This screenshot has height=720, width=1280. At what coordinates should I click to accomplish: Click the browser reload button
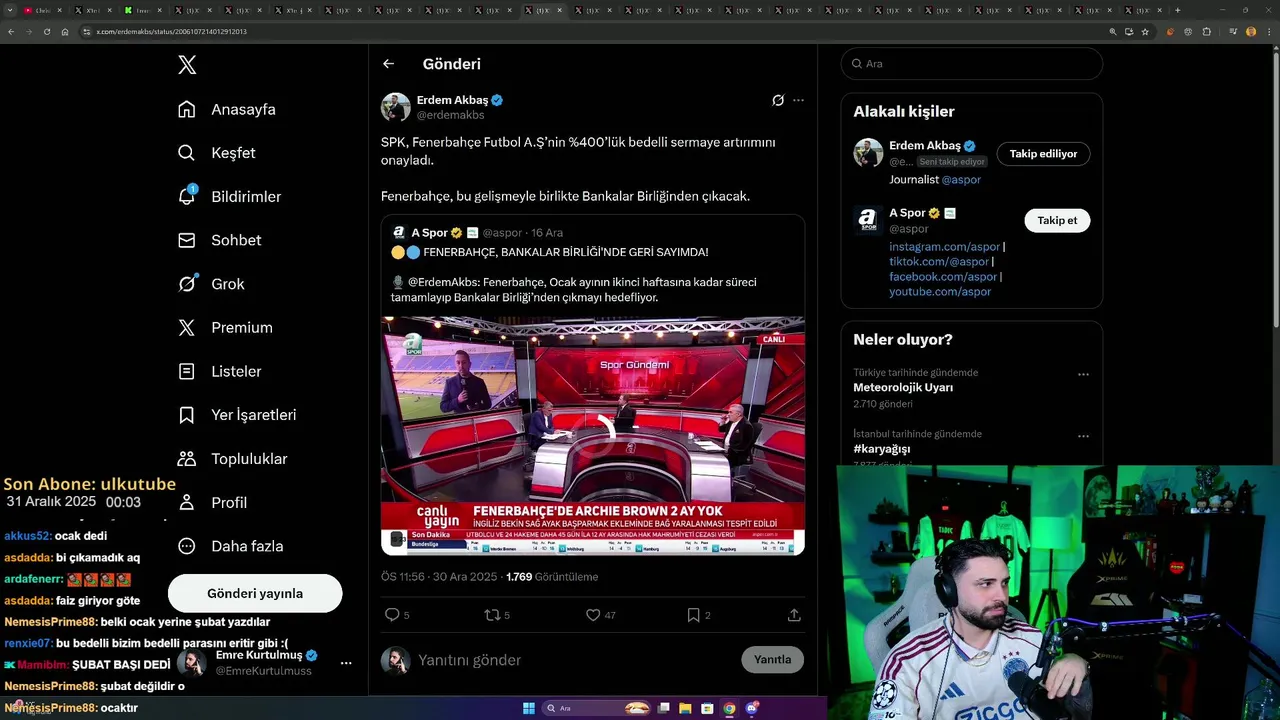pyautogui.click(x=46, y=31)
